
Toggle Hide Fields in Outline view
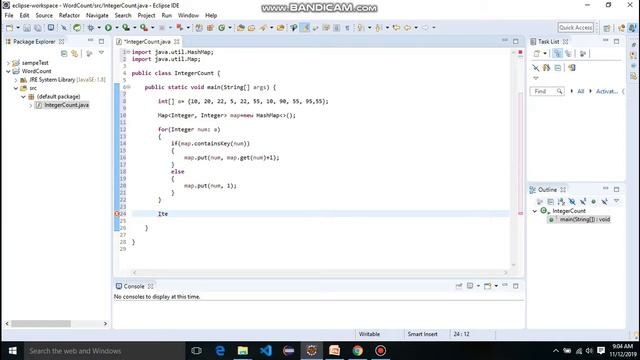[x=572, y=202]
